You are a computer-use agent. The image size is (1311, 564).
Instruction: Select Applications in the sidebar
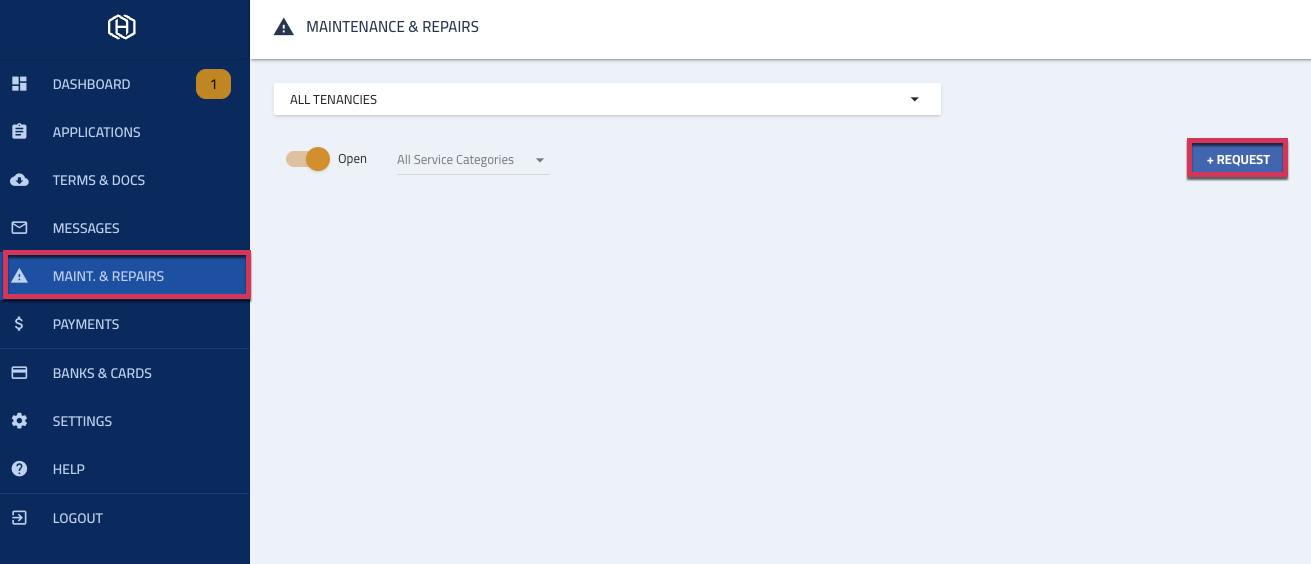point(96,132)
